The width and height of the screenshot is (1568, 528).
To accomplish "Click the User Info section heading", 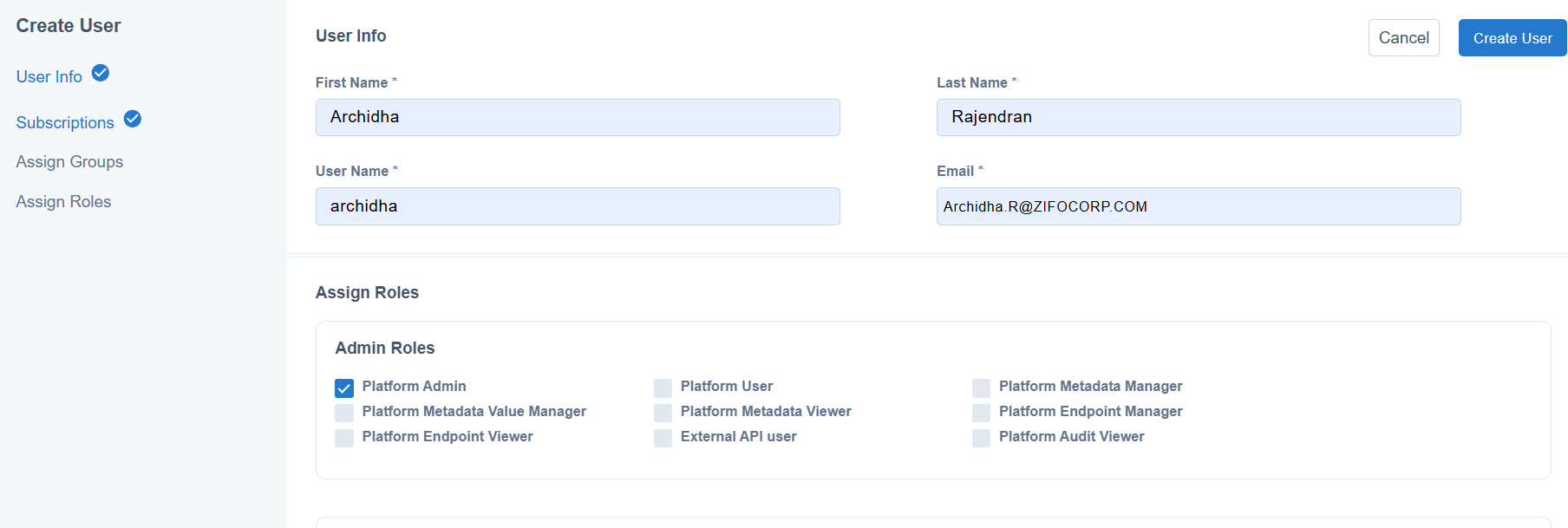I will 351,36.
